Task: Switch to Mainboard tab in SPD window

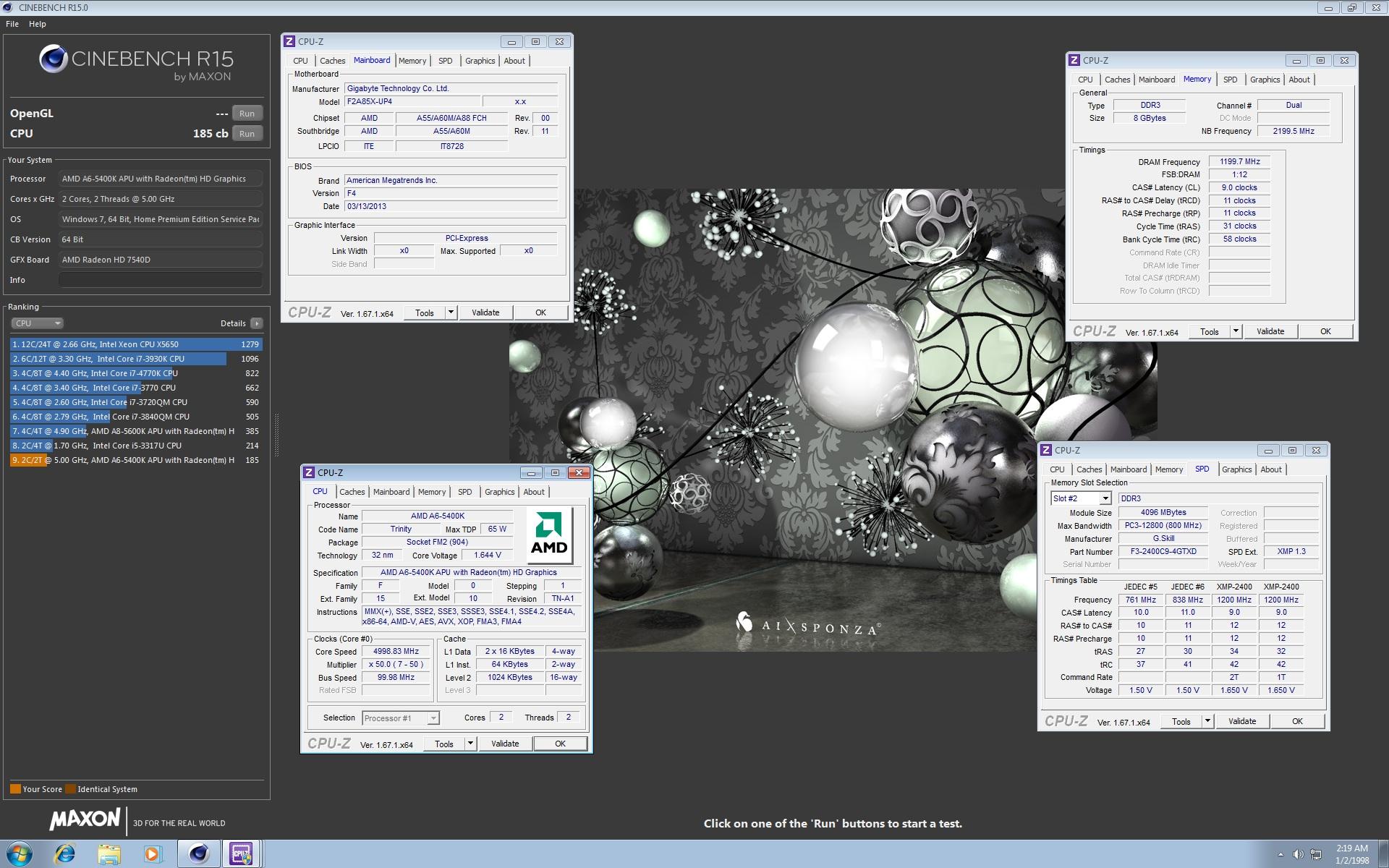Action: point(1129,469)
